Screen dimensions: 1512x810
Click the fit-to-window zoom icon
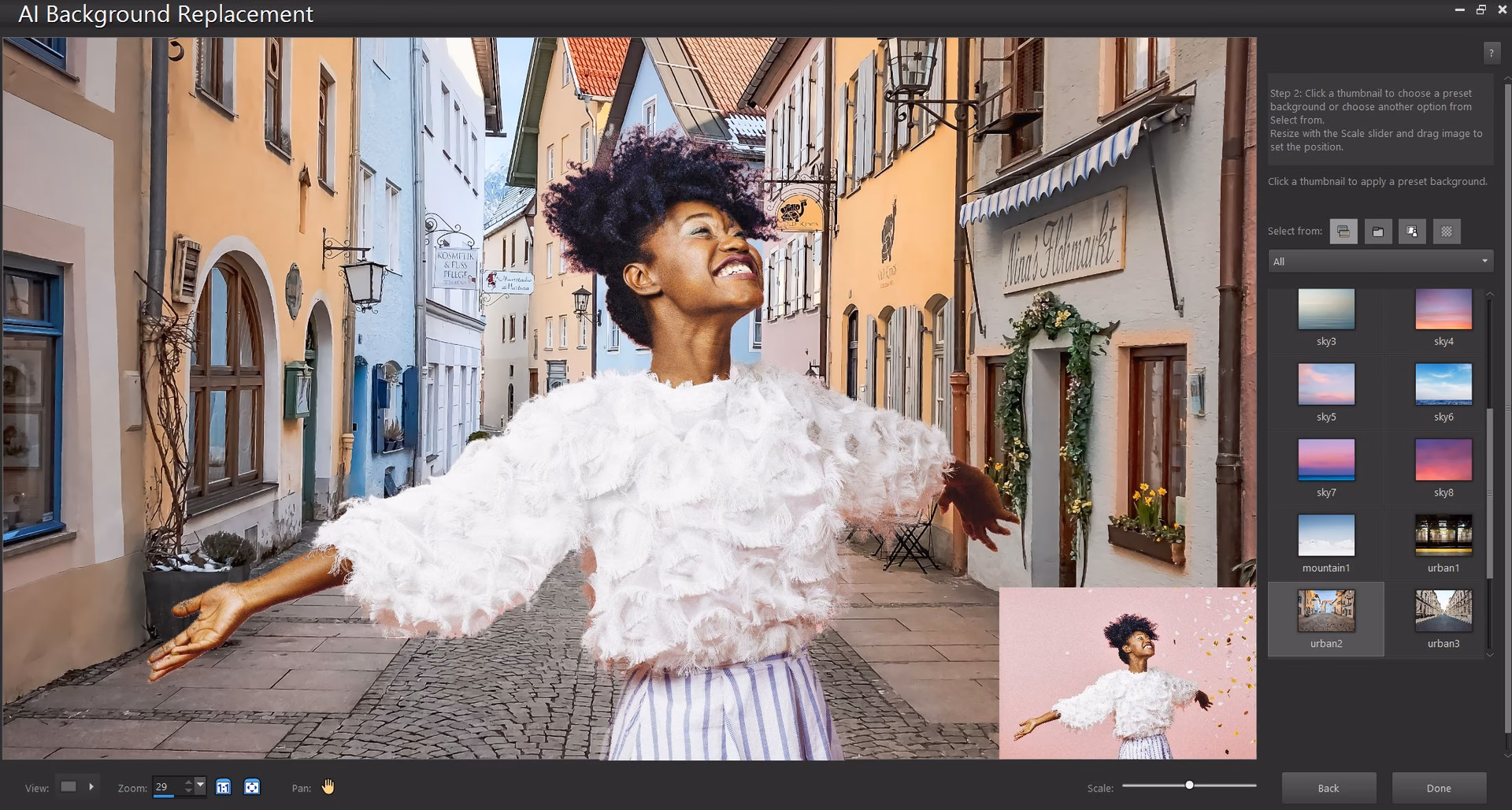pyautogui.click(x=252, y=786)
